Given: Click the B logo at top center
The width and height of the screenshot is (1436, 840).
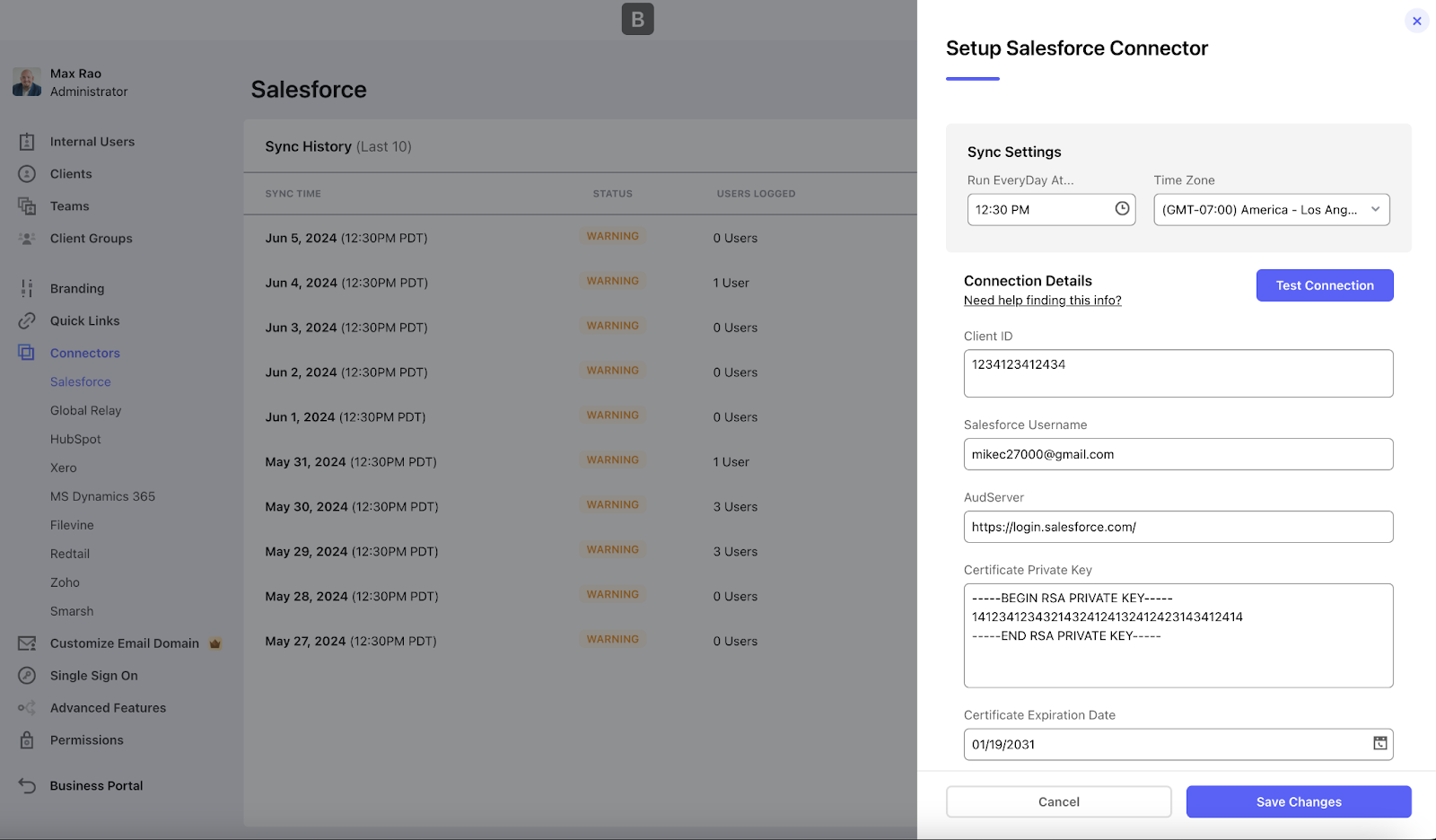Looking at the screenshot, I should (638, 19).
